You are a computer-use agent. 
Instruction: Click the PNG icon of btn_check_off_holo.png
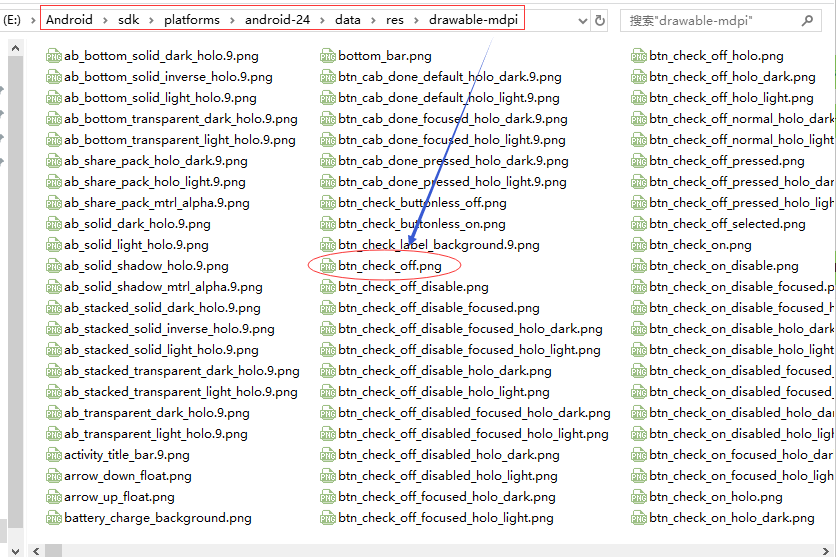click(x=639, y=56)
